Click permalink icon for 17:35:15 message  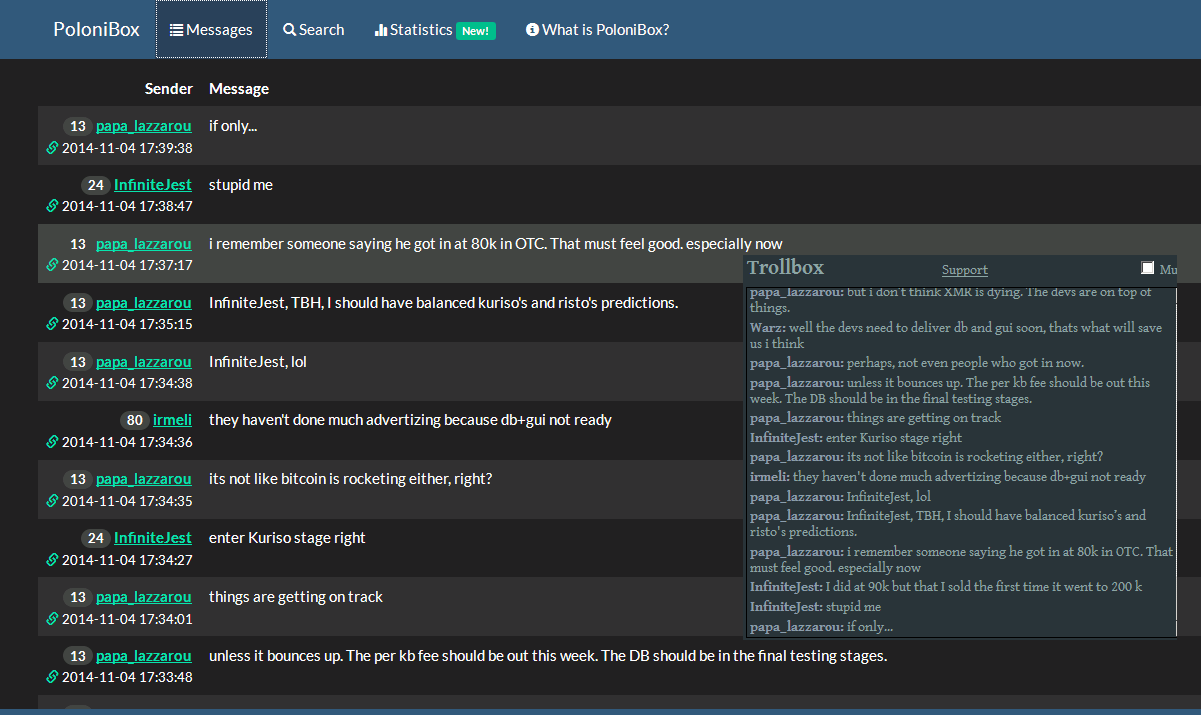point(53,325)
